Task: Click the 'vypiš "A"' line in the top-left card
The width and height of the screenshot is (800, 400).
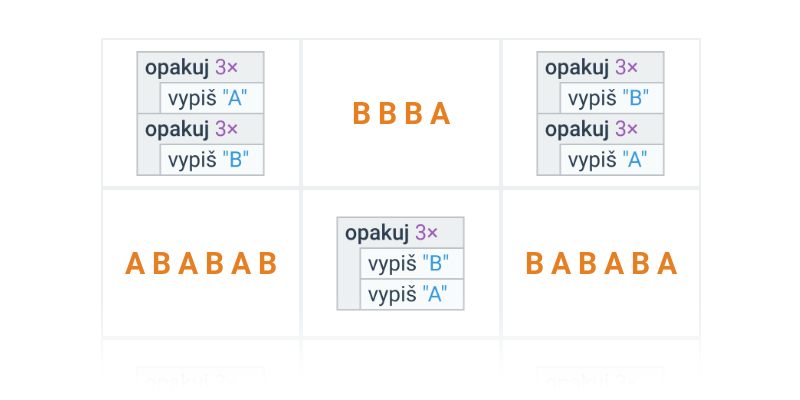Action: click(212, 98)
